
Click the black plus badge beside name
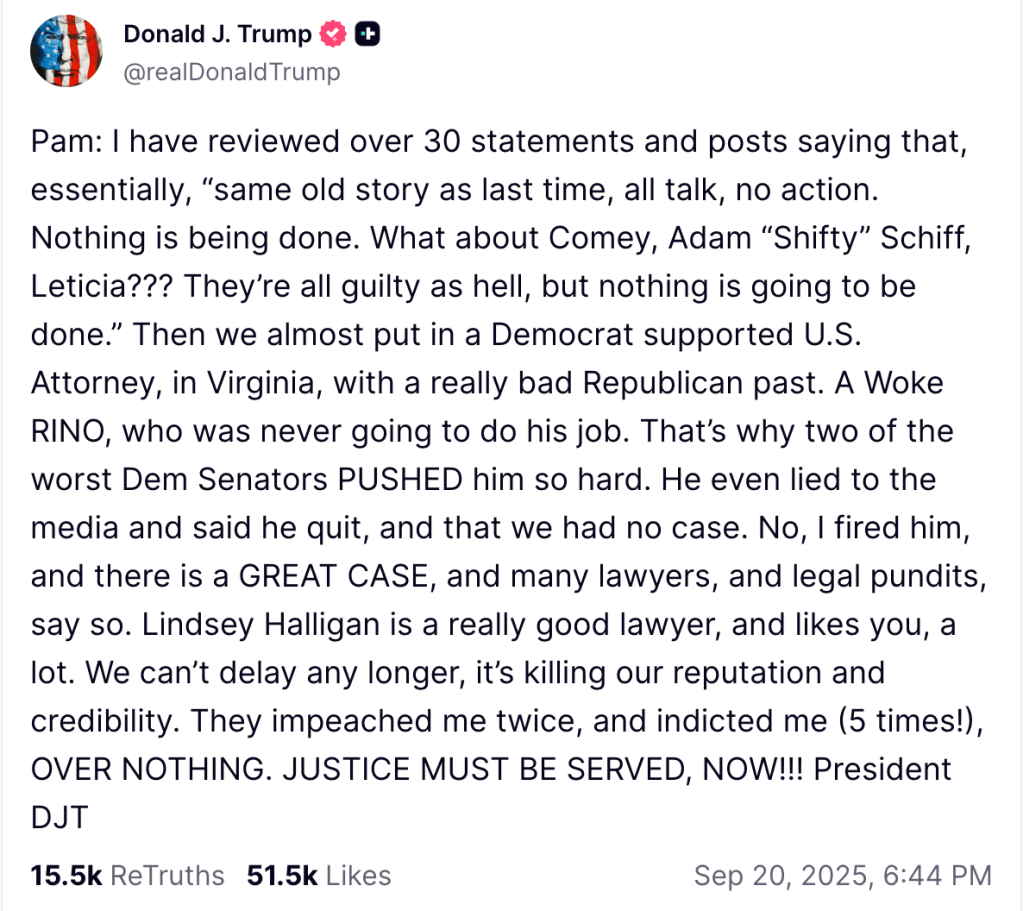369,35
